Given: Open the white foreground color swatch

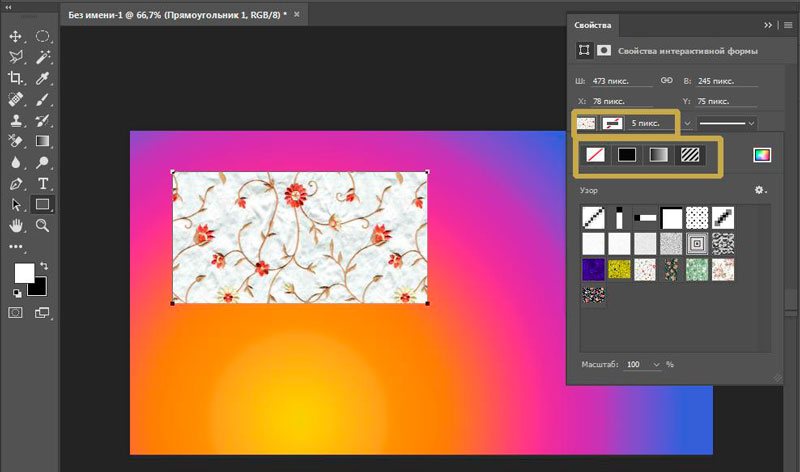Looking at the screenshot, I should [23, 272].
